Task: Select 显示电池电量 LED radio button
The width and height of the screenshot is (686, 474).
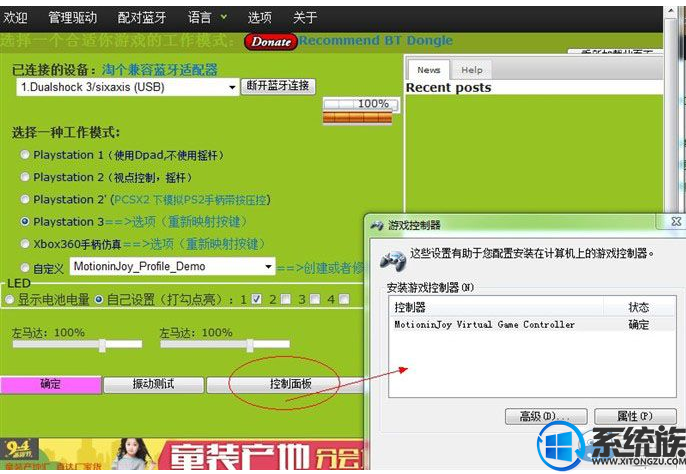Action: coord(9,299)
